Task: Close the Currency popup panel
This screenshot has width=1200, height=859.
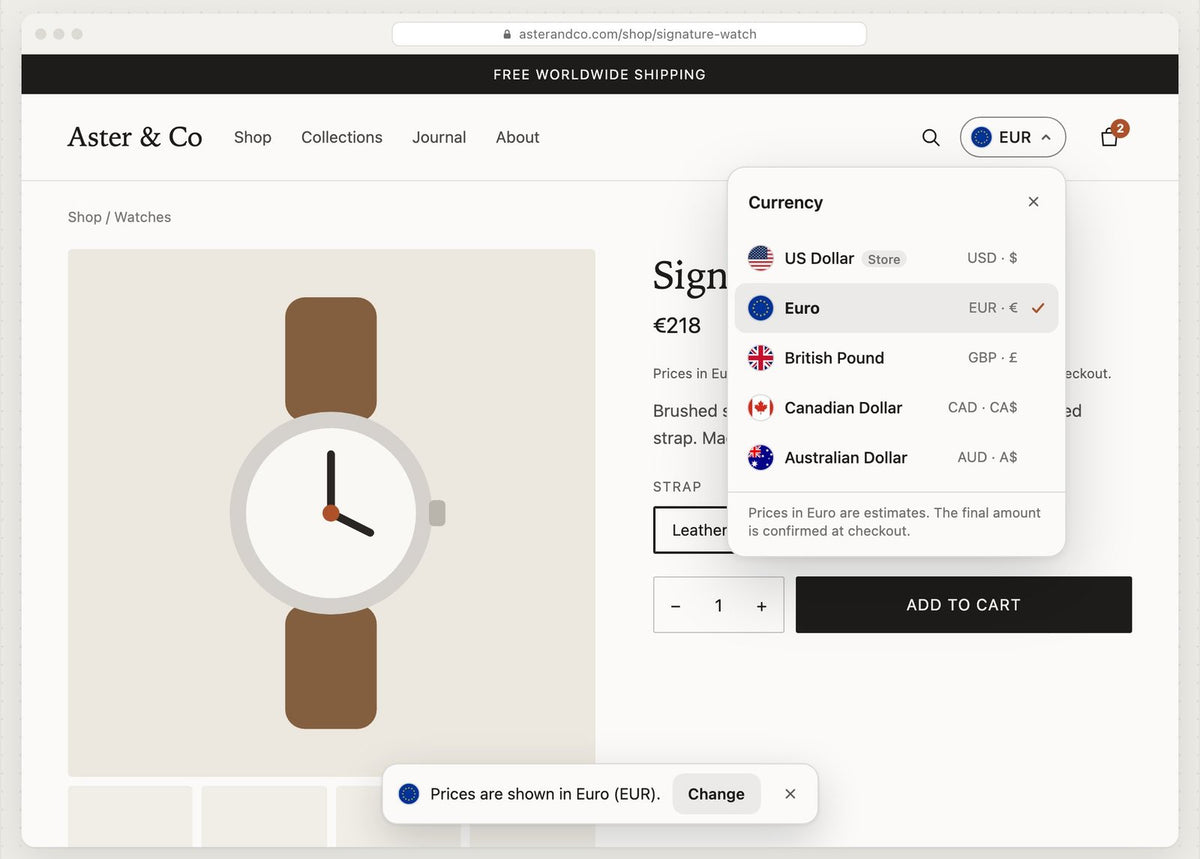Action: (x=1033, y=202)
